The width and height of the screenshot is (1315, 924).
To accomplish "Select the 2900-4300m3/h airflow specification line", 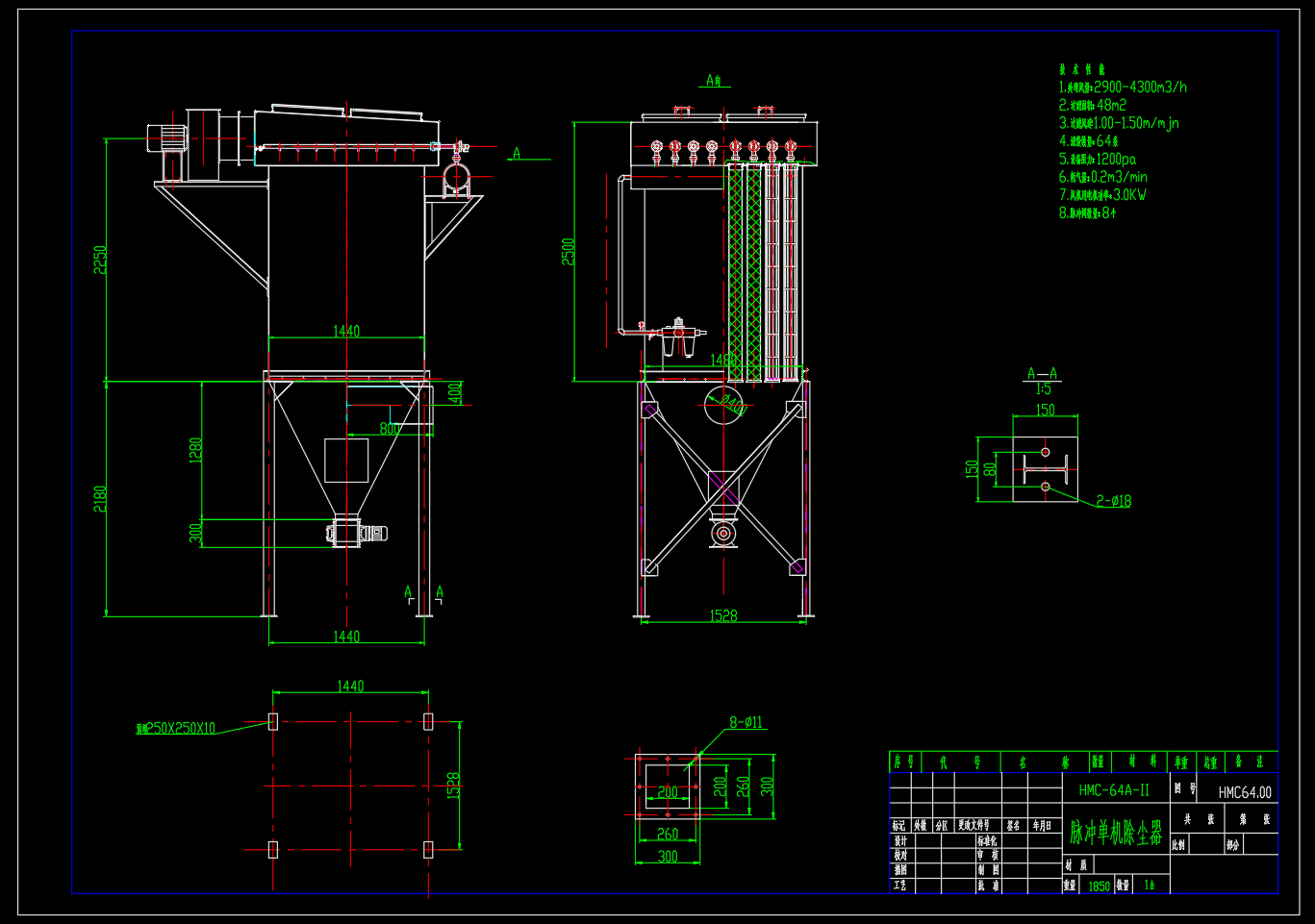I will tap(1123, 87).
